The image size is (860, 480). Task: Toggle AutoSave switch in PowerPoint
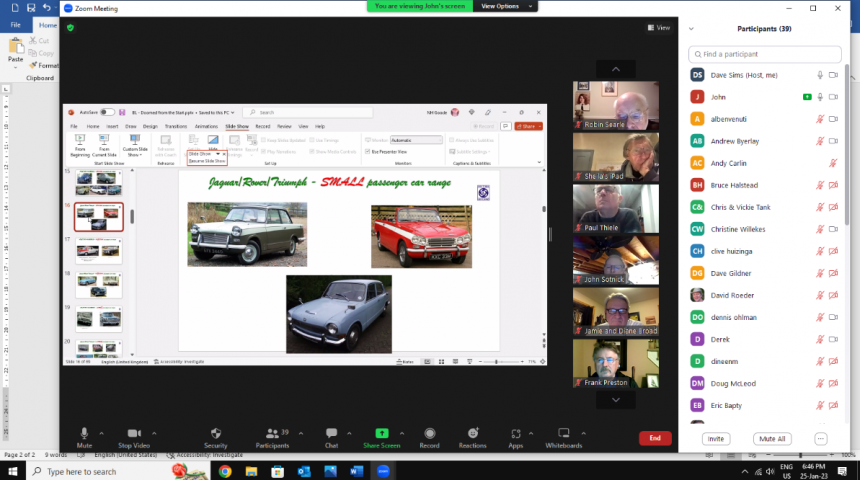(107, 112)
